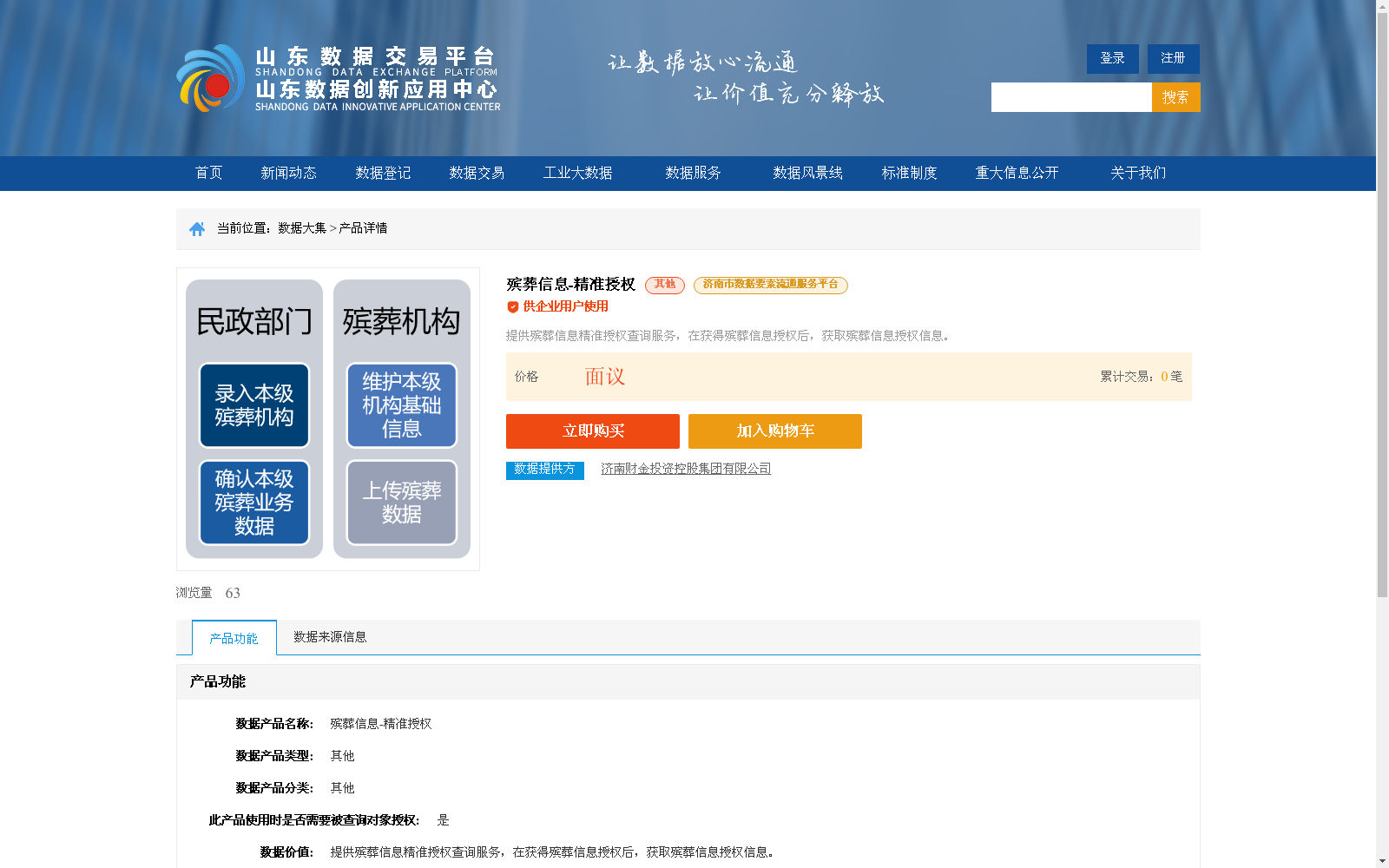Viewport: 1389px width, 868px height.
Task: Open the 工业大数据 menu item
Action: pyautogui.click(x=578, y=173)
